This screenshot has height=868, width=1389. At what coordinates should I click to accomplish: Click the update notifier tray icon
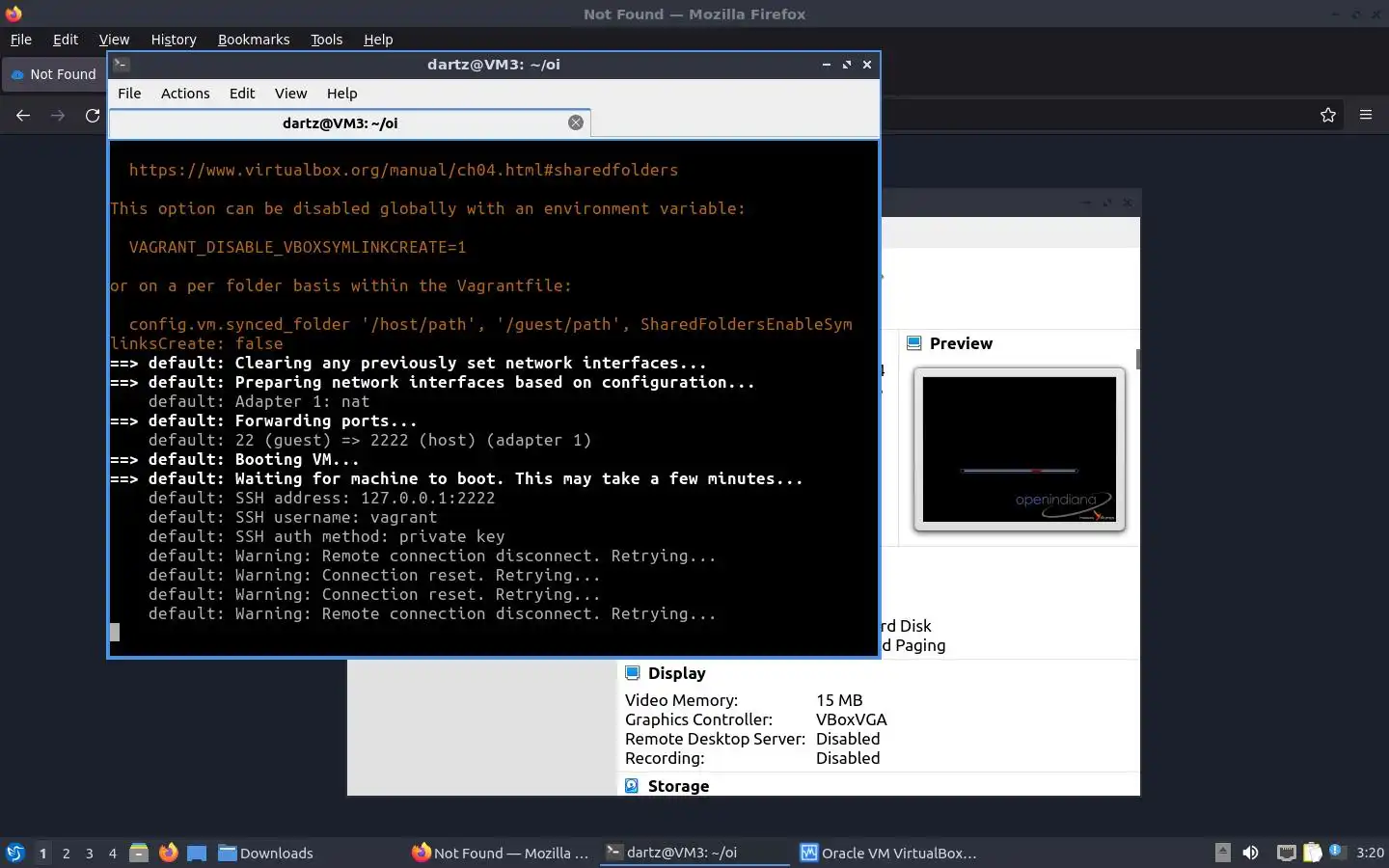(1336, 851)
